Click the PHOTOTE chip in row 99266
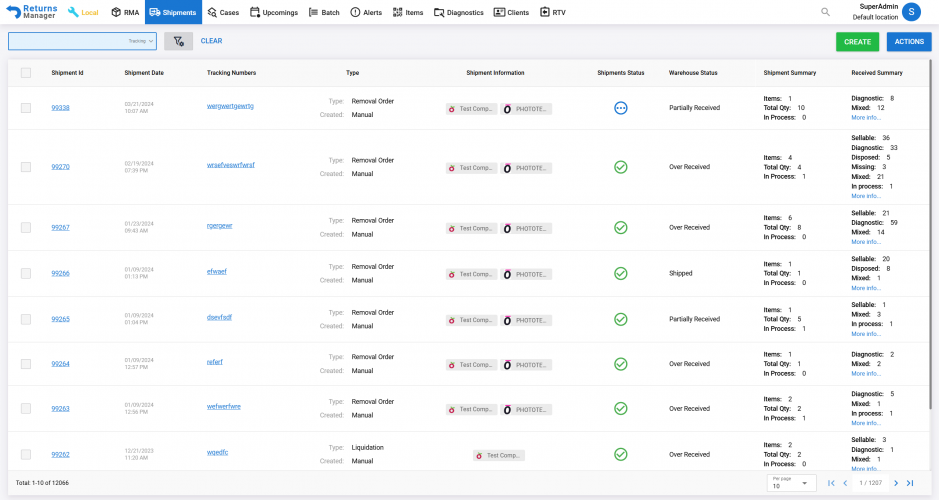Image resolution: width=939 pixels, height=500 pixels. click(x=526, y=274)
